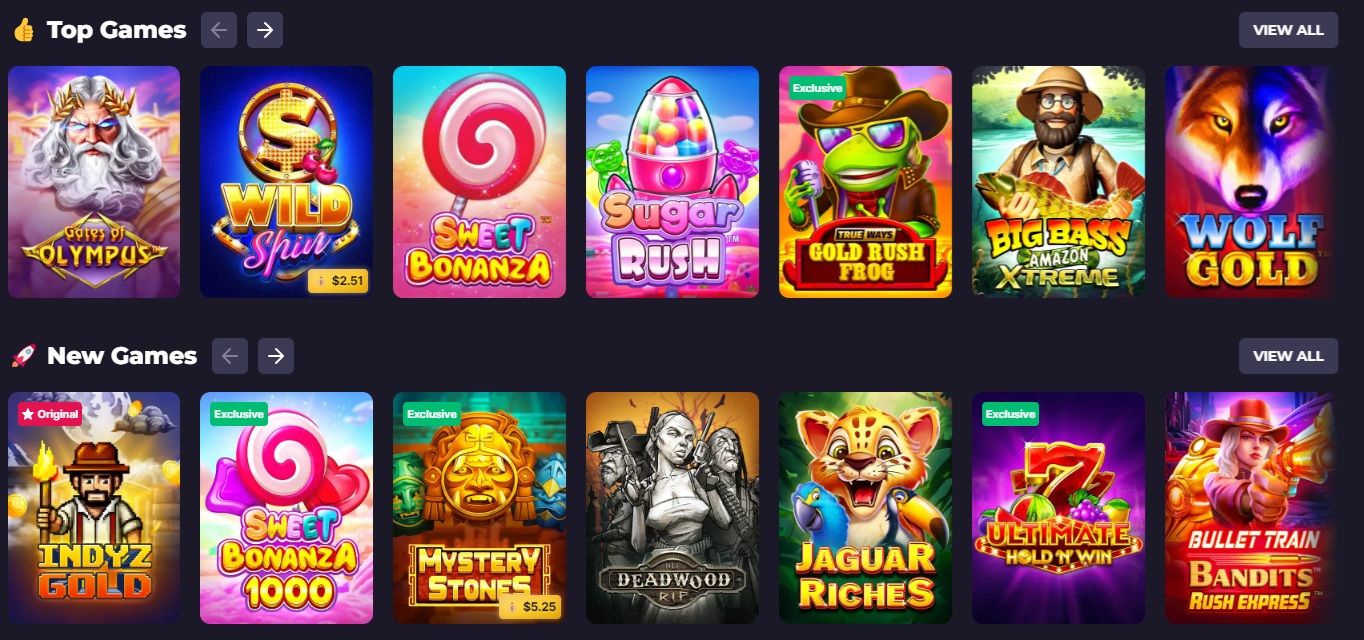The image size is (1364, 640).
Task: Click the $2.51 jackpot badge on Wild Spin
Action: [x=337, y=281]
